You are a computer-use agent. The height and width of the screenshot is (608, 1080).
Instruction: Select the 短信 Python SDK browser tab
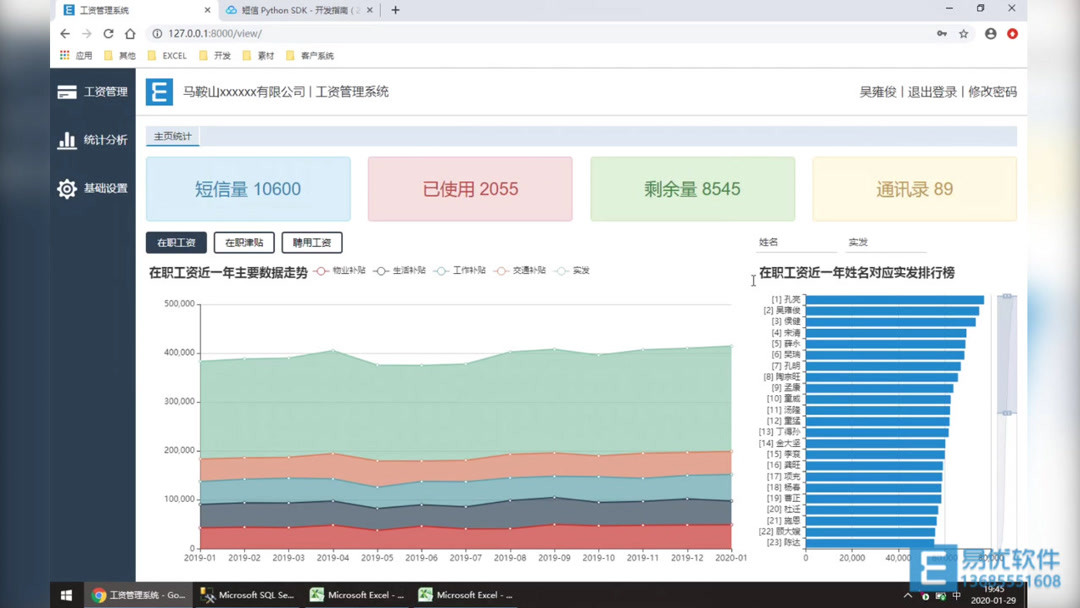tap(300, 9)
